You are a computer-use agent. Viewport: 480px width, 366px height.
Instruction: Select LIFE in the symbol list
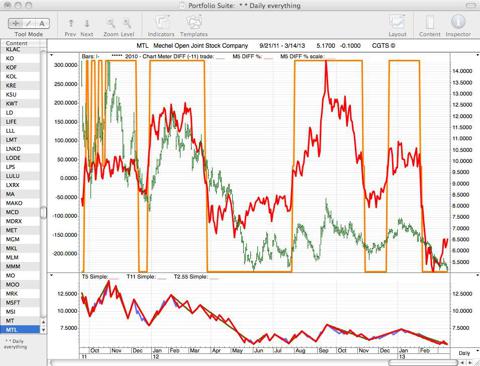click(21, 122)
